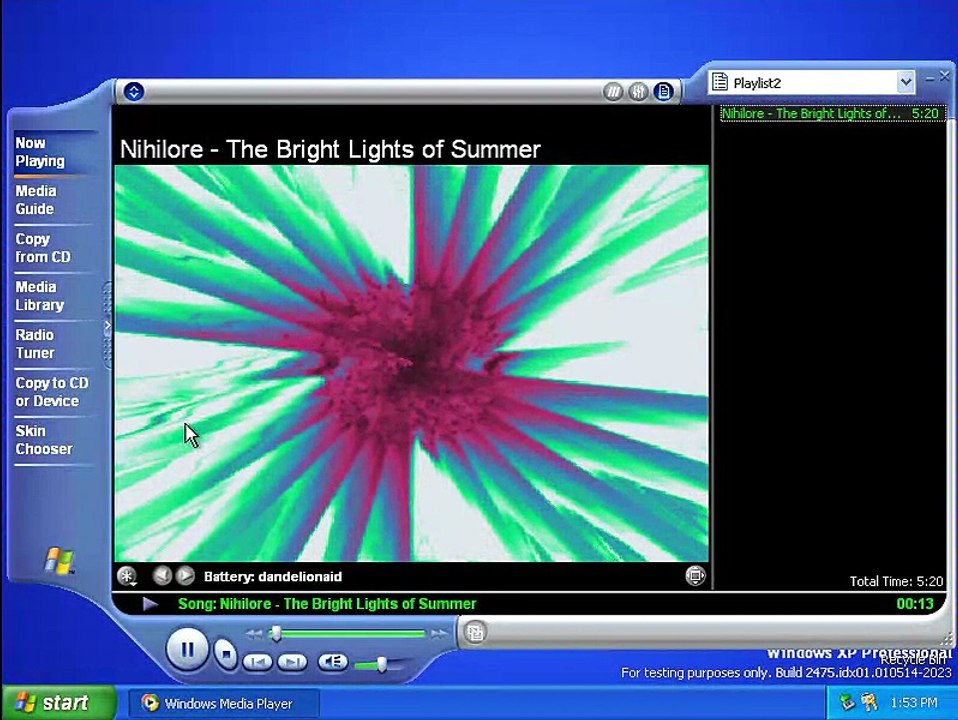Open the Copy to CD or Device tab
This screenshot has width=958, height=720.
52,392
